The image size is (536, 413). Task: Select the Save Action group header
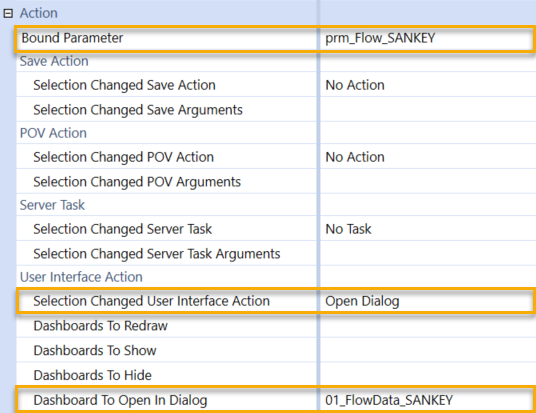(x=54, y=61)
